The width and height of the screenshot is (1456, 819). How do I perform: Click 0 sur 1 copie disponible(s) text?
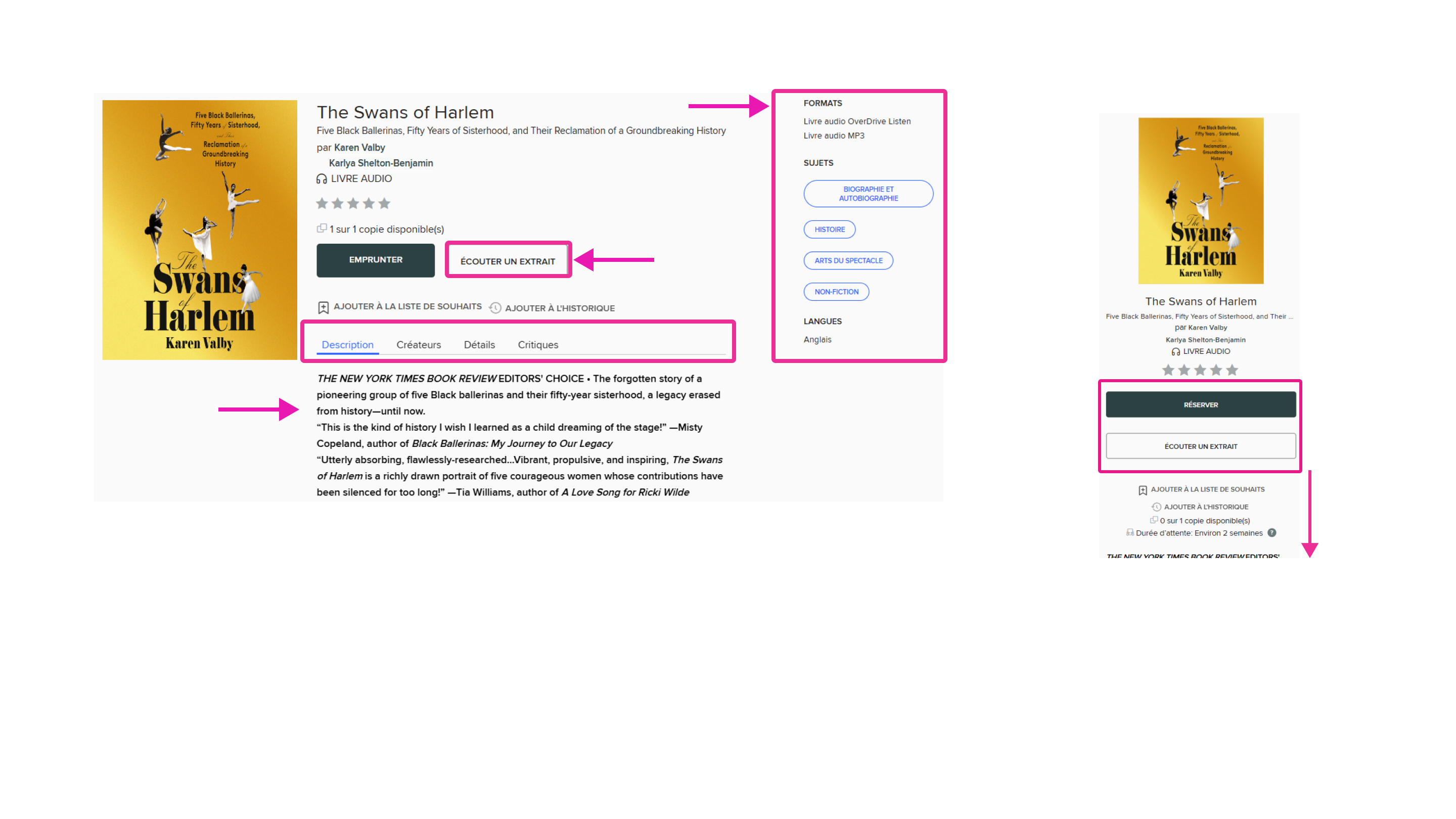1204,521
